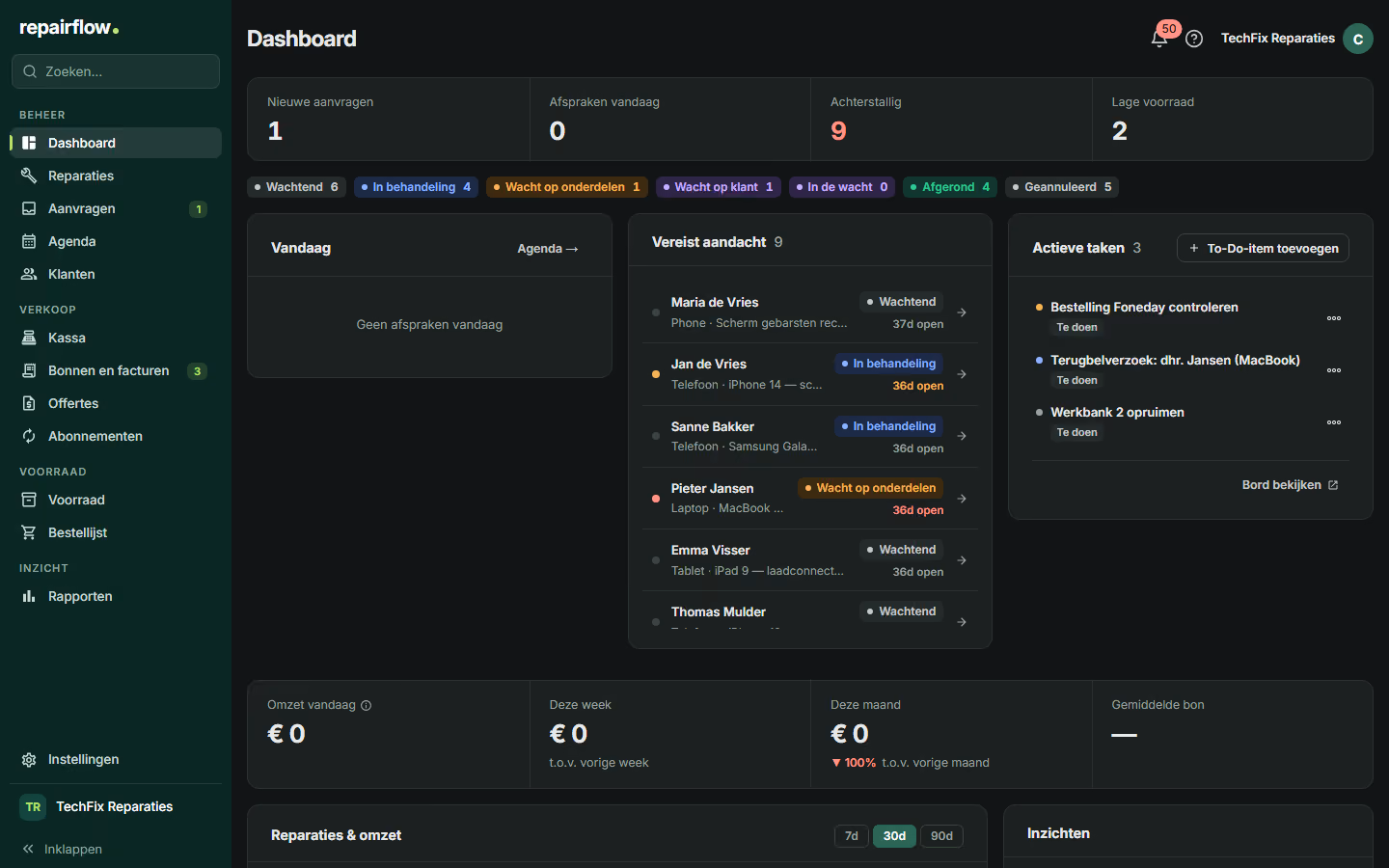Filter by Wacht op onderdelen chip
1389x868 pixels.
pyautogui.click(x=566, y=187)
